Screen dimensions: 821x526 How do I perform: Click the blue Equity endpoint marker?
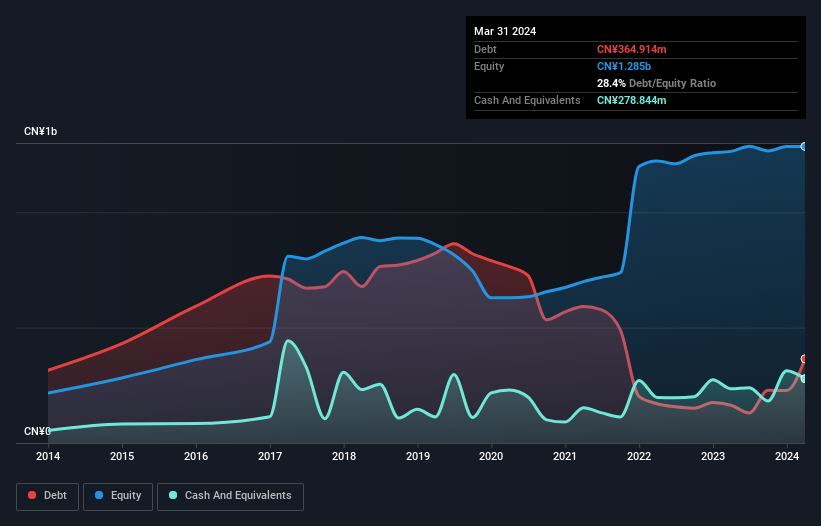click(804, 147)
